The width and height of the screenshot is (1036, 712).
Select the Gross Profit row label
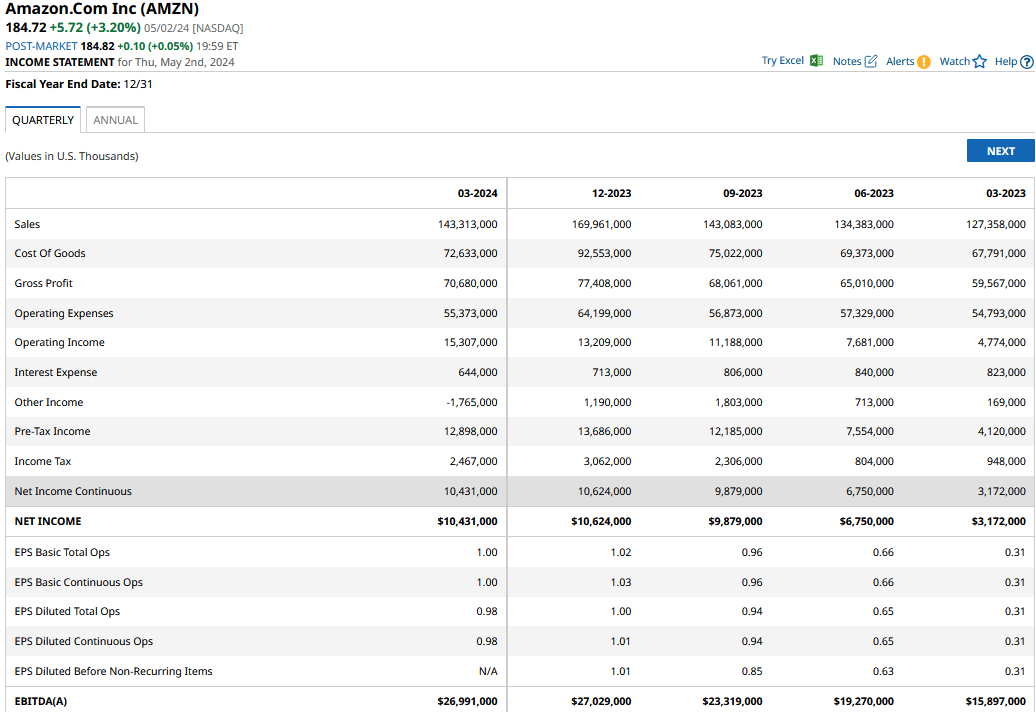(x=44, y=284)
